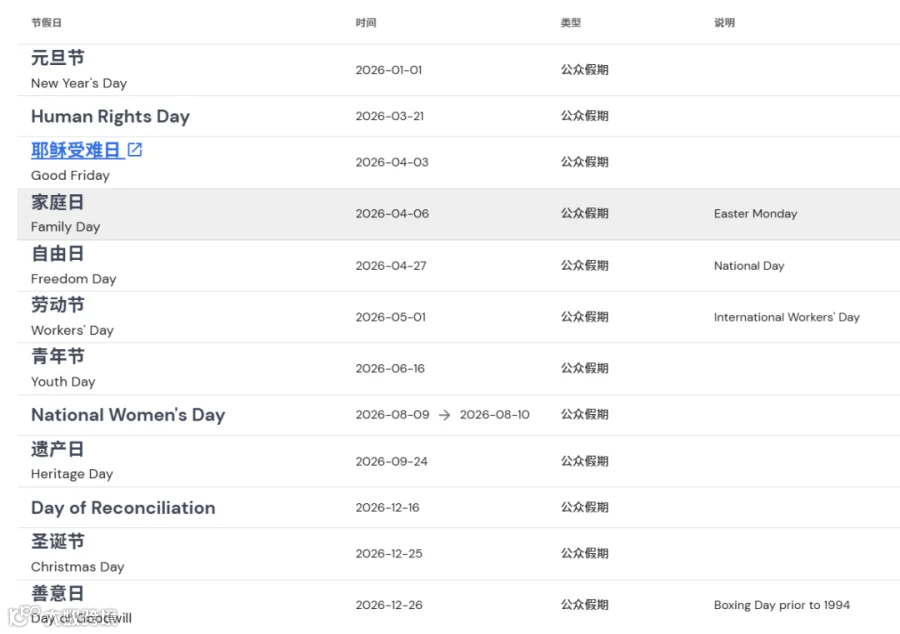The width and height of the screenshot is (900, 634).
Task: Click the 时间 column header
Action: (x=366, y=23)
